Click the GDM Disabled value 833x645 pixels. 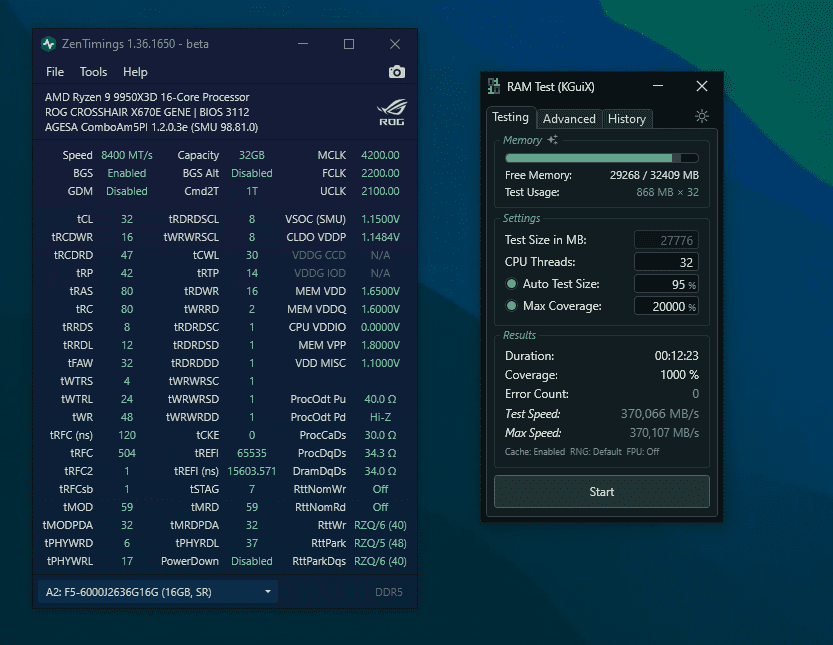coord(126,191)
